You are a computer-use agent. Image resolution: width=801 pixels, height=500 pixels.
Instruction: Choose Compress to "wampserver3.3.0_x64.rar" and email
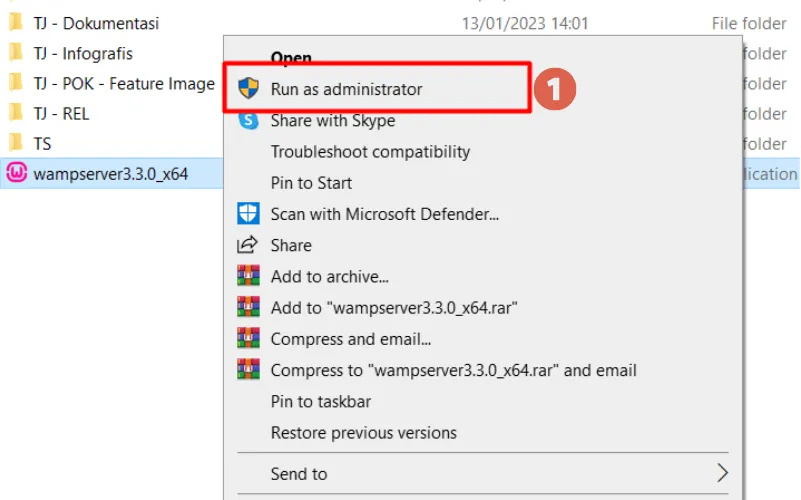click(x=454, y=370)
